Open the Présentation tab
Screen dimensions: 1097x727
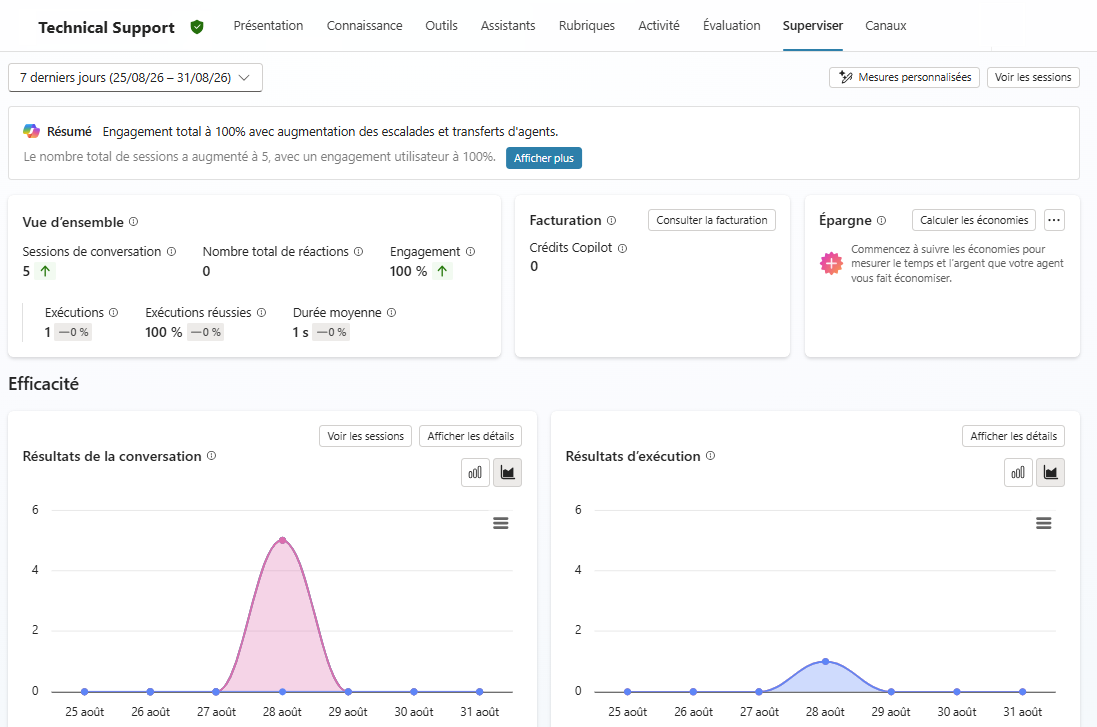pos(268,26)
